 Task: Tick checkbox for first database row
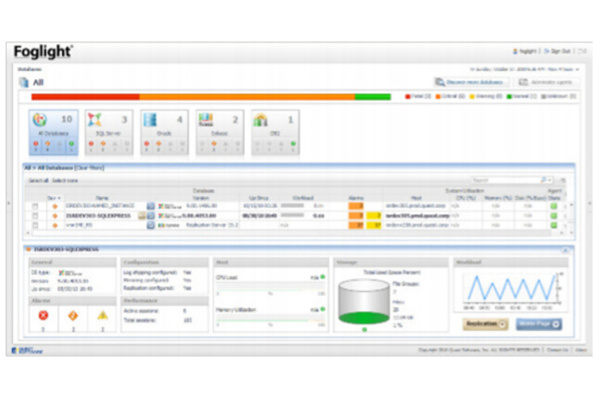[35, 206]
